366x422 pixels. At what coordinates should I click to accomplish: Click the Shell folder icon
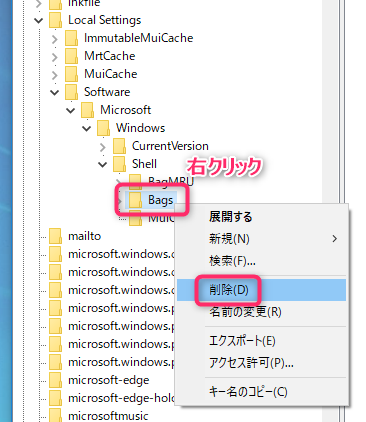(x=119, y=164)
